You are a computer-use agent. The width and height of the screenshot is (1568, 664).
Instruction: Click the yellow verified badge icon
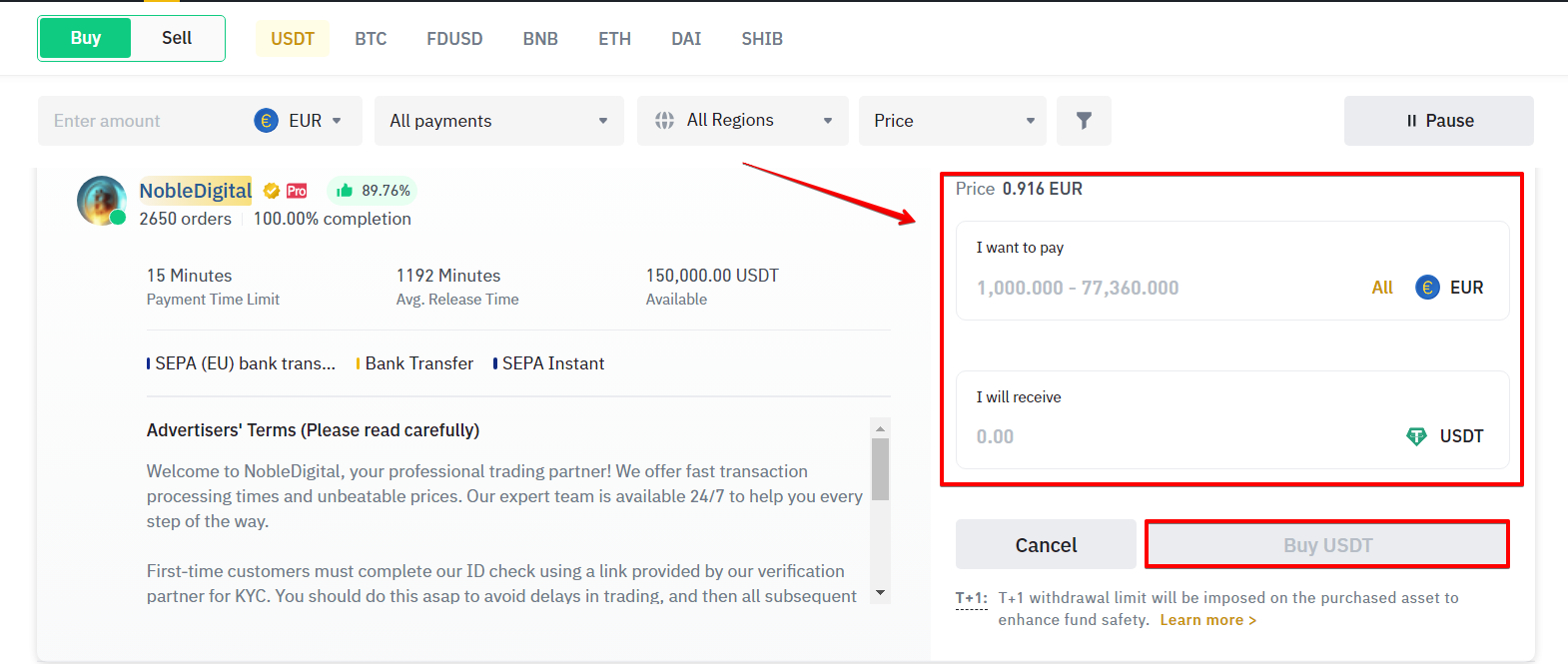pyautogui.click(x=271, y=191)
